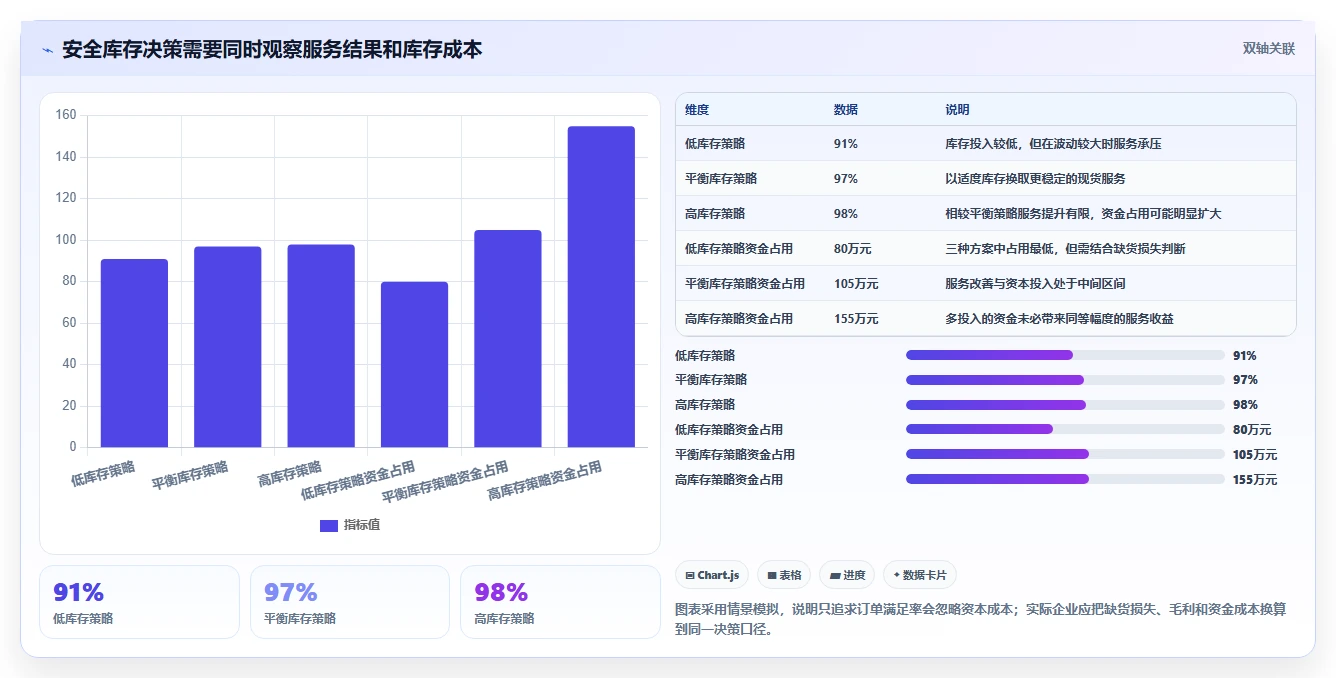Click the 平衡库存策略资金占用 cell in table
This screenshot has height=678, width=1336.
pyautogui.click(x=745, y=284)
